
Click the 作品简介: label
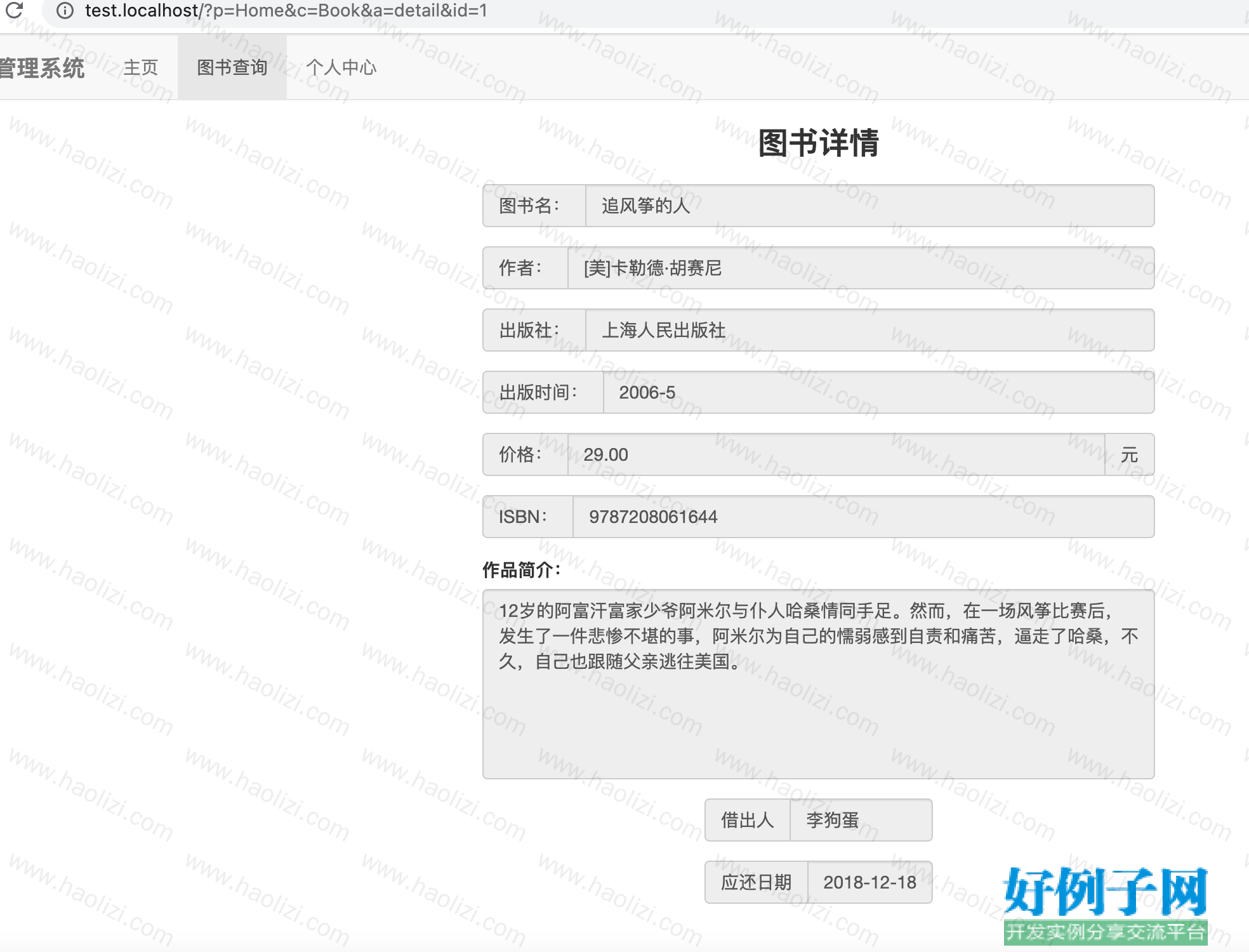[x=522, y=570]
